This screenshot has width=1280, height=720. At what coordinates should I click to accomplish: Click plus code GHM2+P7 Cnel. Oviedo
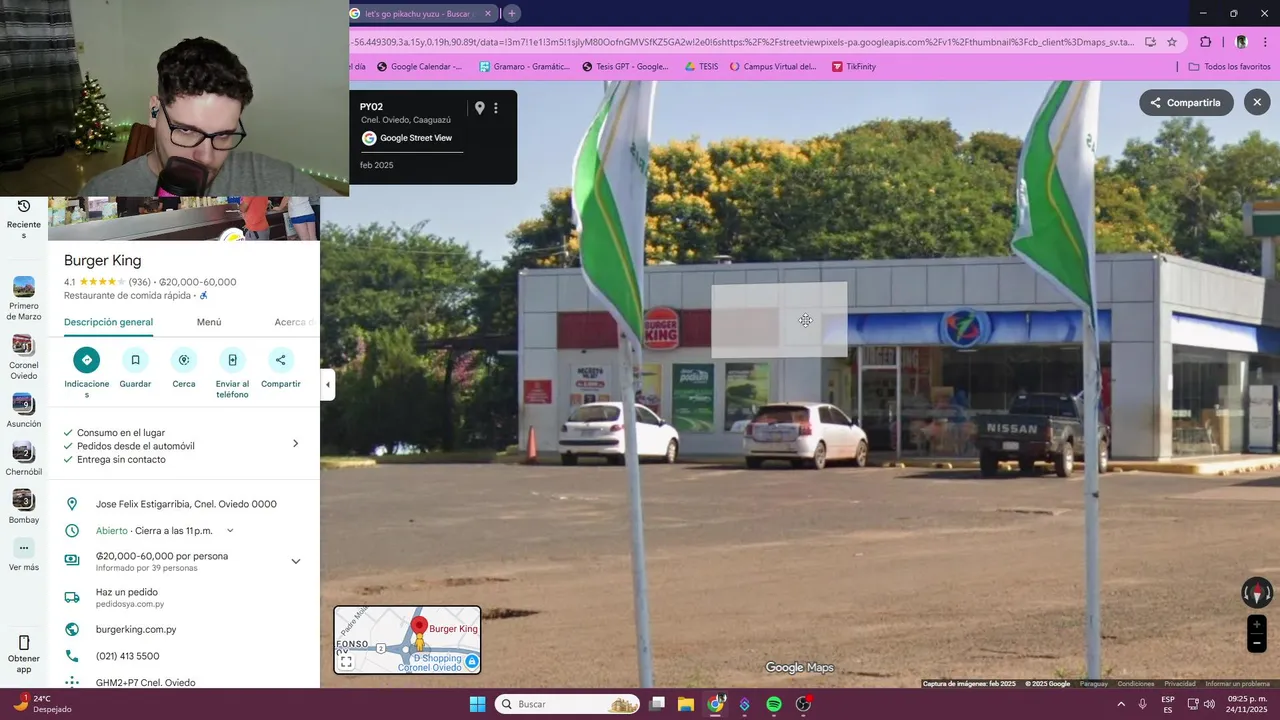(x=146, y=682)
